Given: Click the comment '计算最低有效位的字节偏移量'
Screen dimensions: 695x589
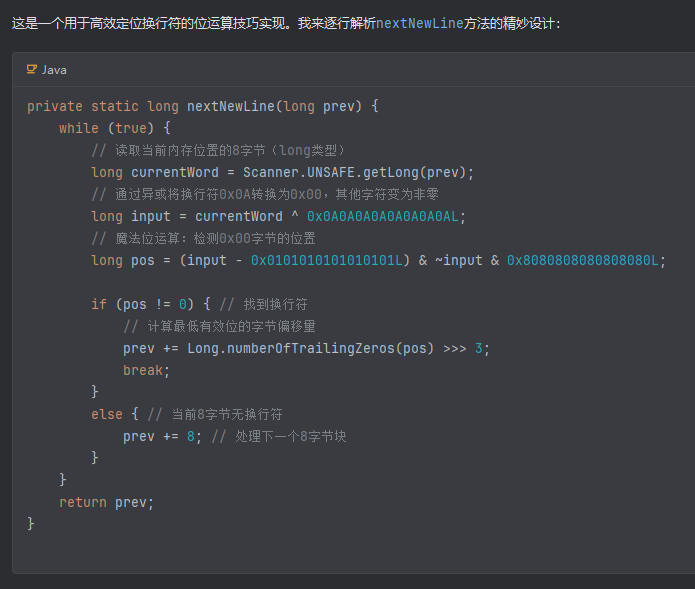Looking at the screenshot, I should pos(231,326).
